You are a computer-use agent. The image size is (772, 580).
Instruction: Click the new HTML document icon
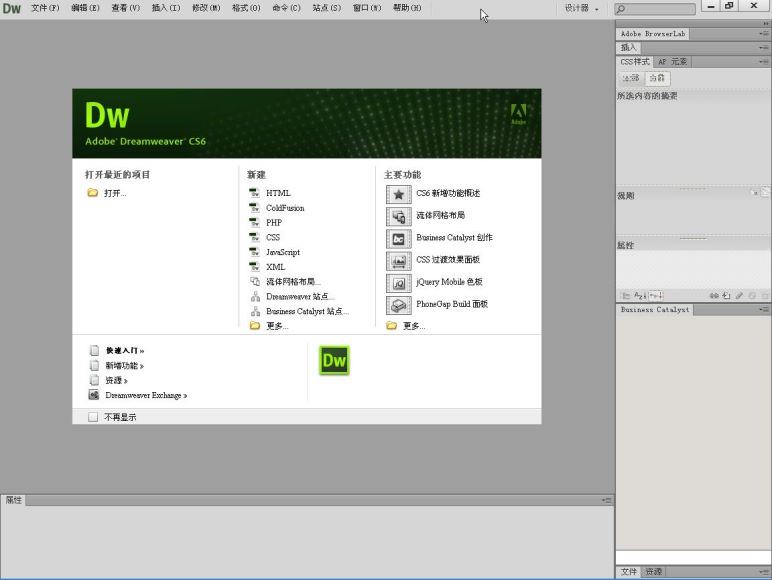(x=254, y=193)
